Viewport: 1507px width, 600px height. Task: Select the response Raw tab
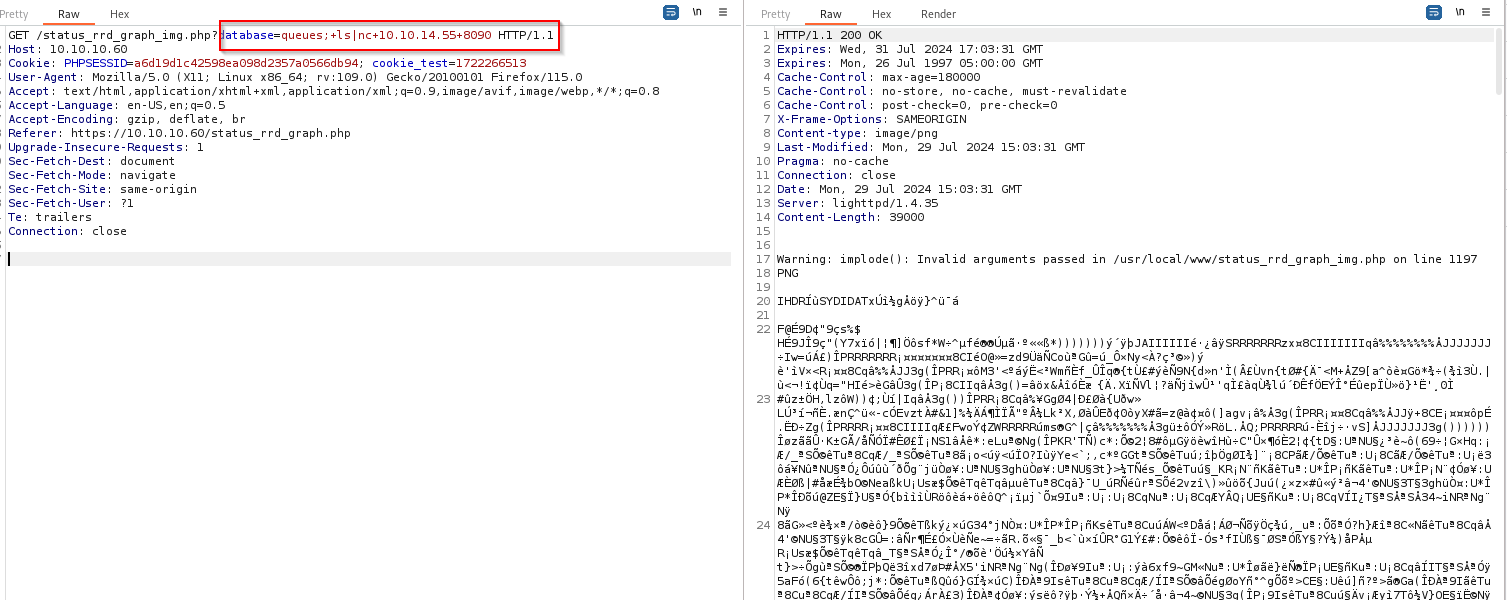(831, 14)
